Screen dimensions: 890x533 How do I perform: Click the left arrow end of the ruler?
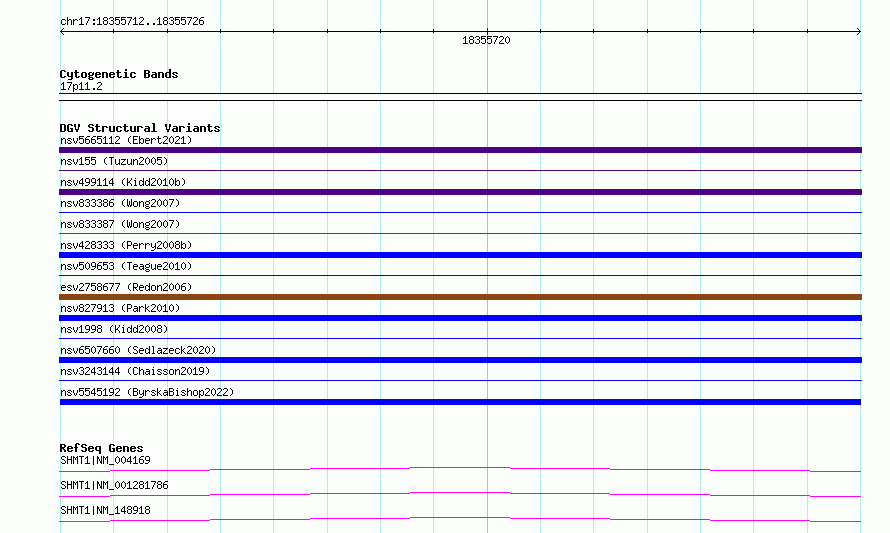pyautogui.click(x=62, y=32)
